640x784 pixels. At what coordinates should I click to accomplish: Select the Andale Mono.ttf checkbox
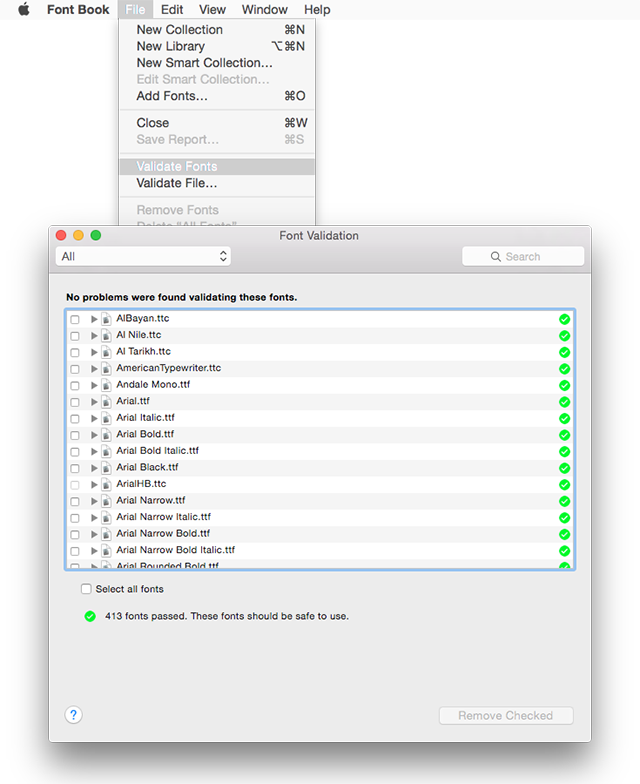[75, 386]
